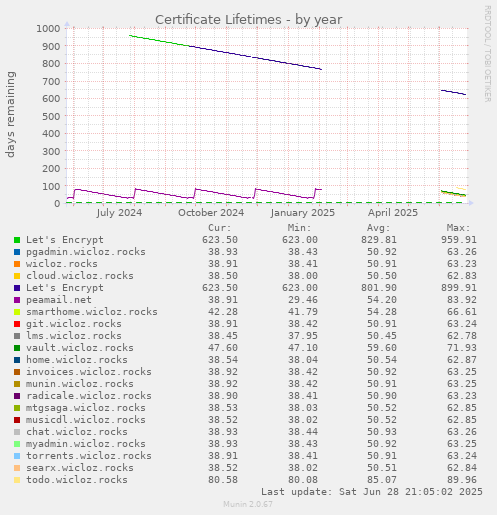Click the 29.46 min value for peamail.net

(303, 300)
